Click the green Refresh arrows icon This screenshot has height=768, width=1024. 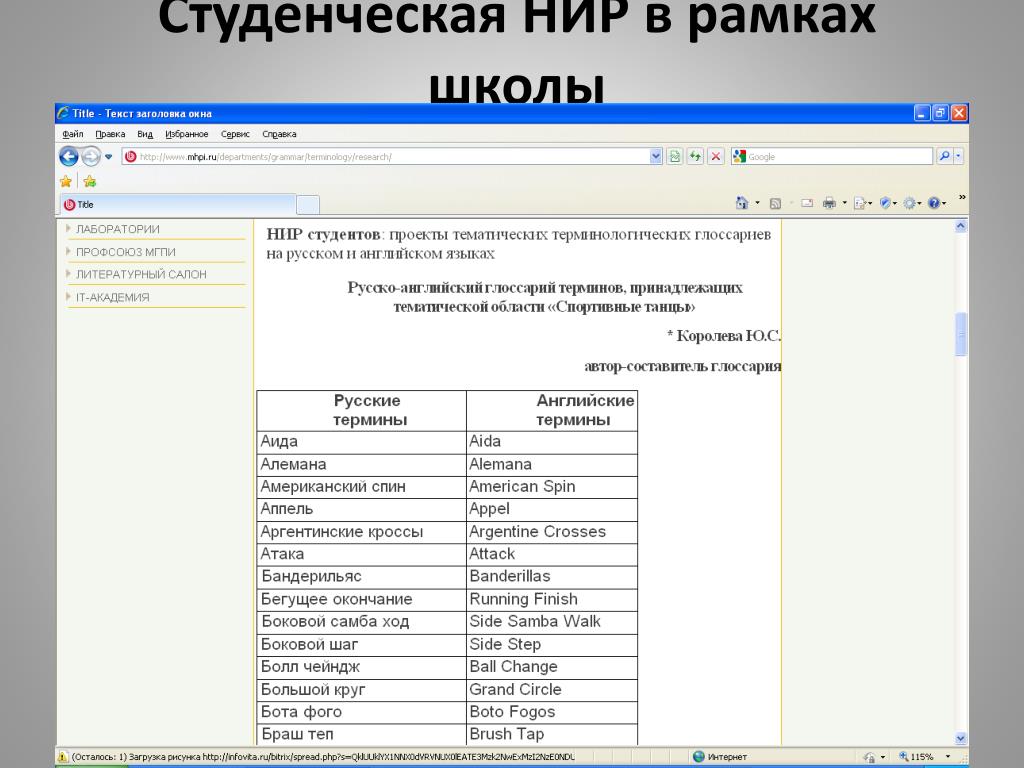[x=695, y=157]
